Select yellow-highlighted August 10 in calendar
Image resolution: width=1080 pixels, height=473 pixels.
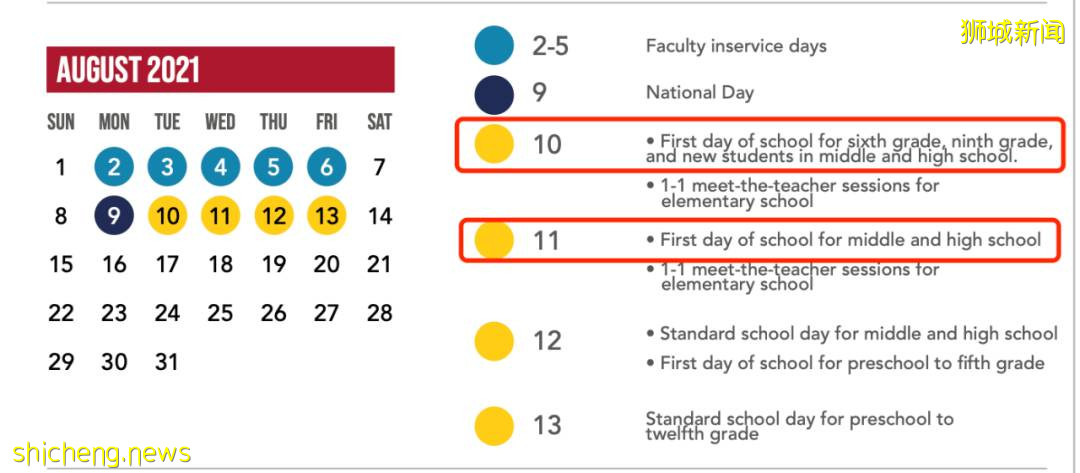(x=167, y=215)
